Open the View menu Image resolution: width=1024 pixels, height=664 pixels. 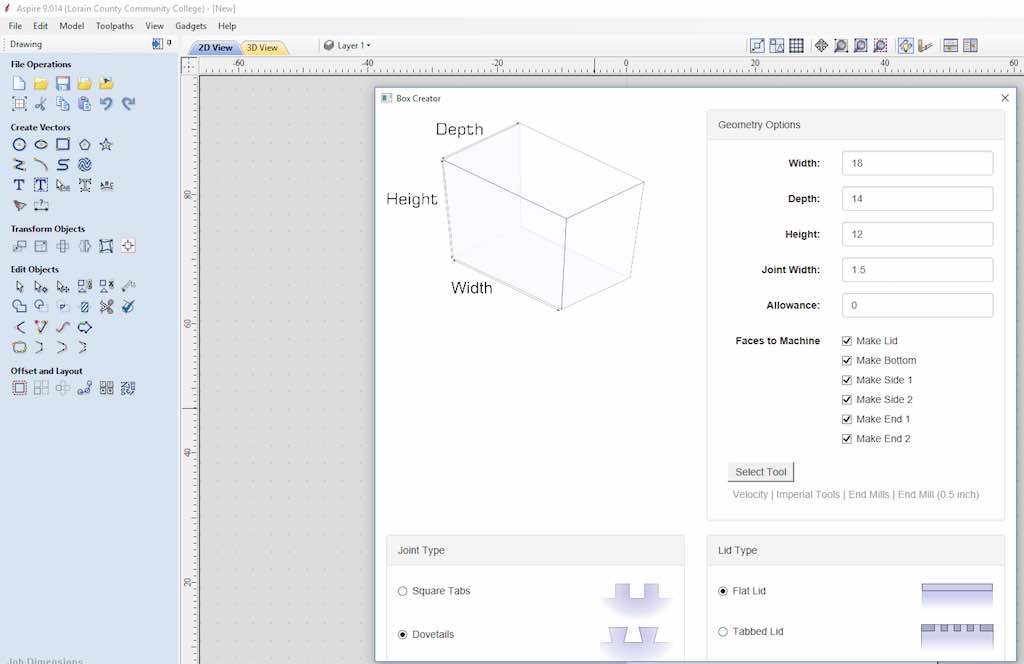pyautogui.click(x=154, y=26)
